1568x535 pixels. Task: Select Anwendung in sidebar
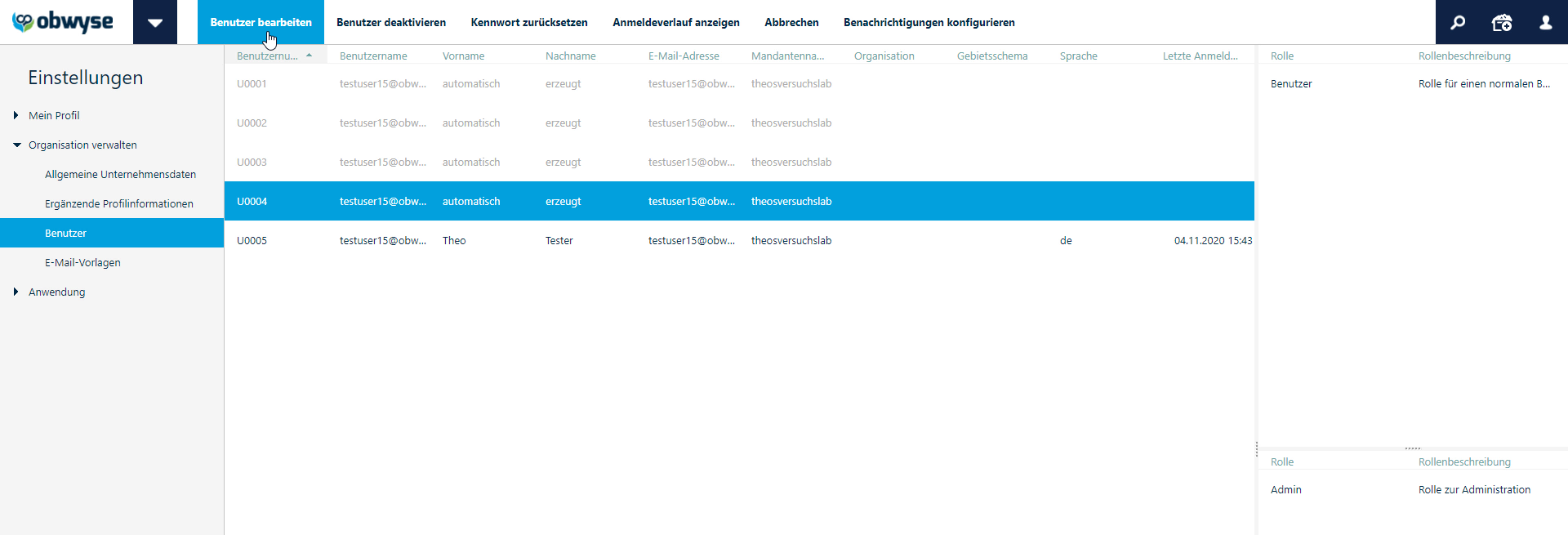coord(56,292)
